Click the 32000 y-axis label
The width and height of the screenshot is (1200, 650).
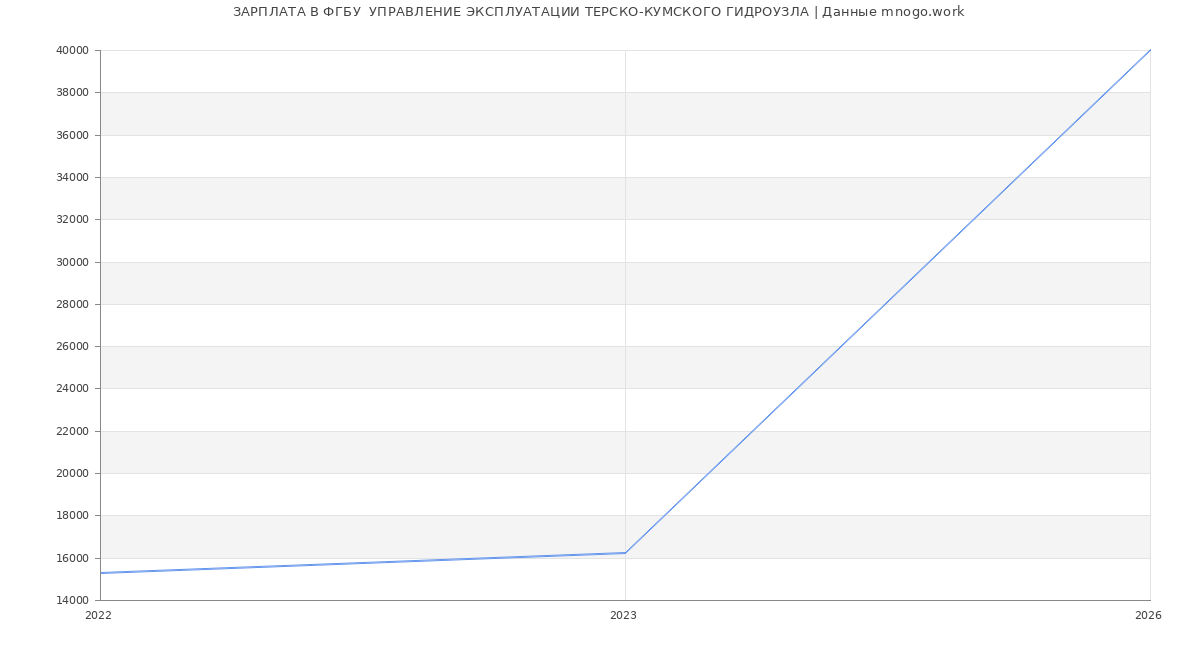pyautogui.click(x=73, y=219)
